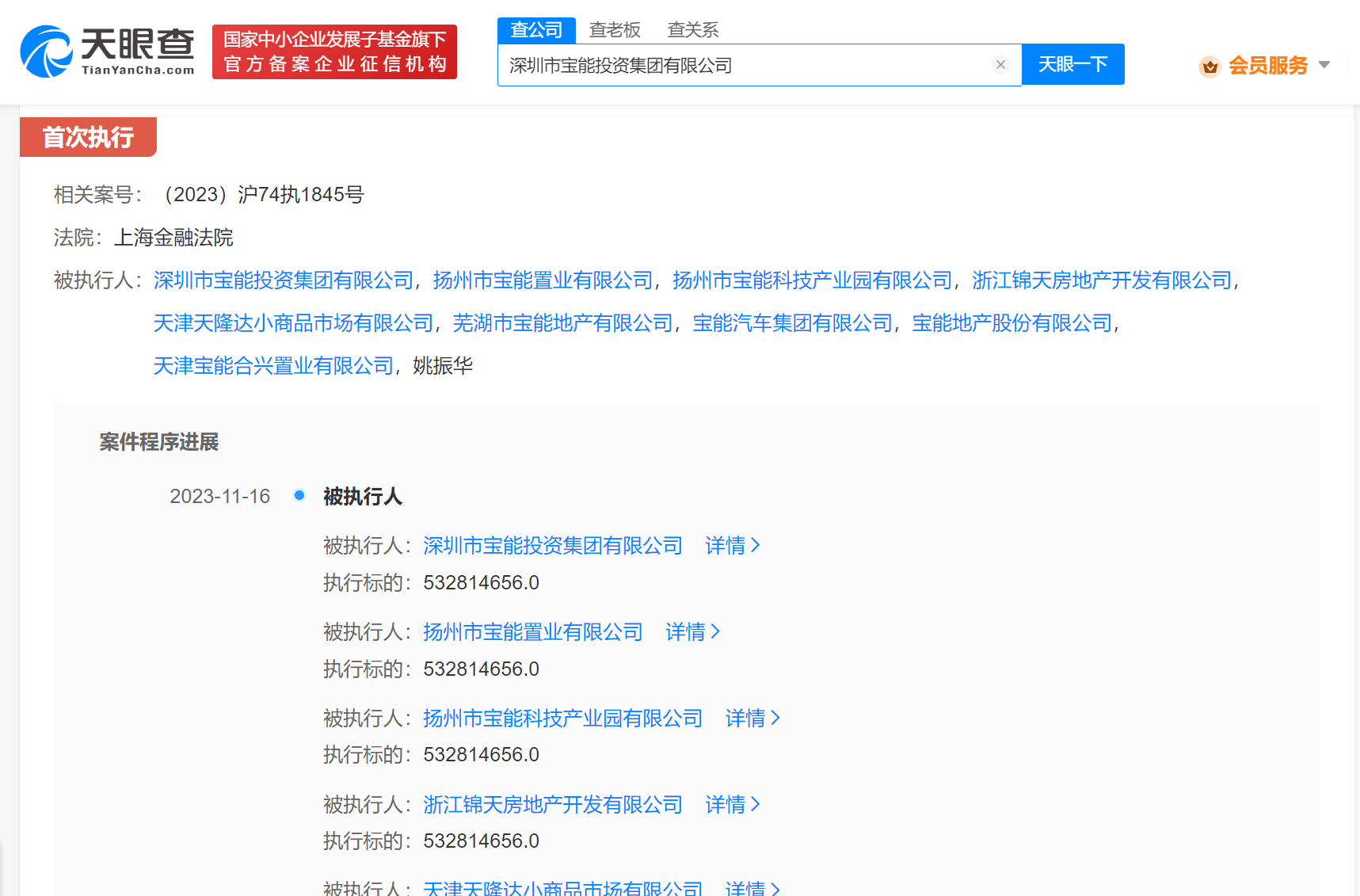This screenshot has height=896, width=1360.
Task: Open 扬州市宝能置业有限公司 in the case progress section
Action: tap(533, 632)
